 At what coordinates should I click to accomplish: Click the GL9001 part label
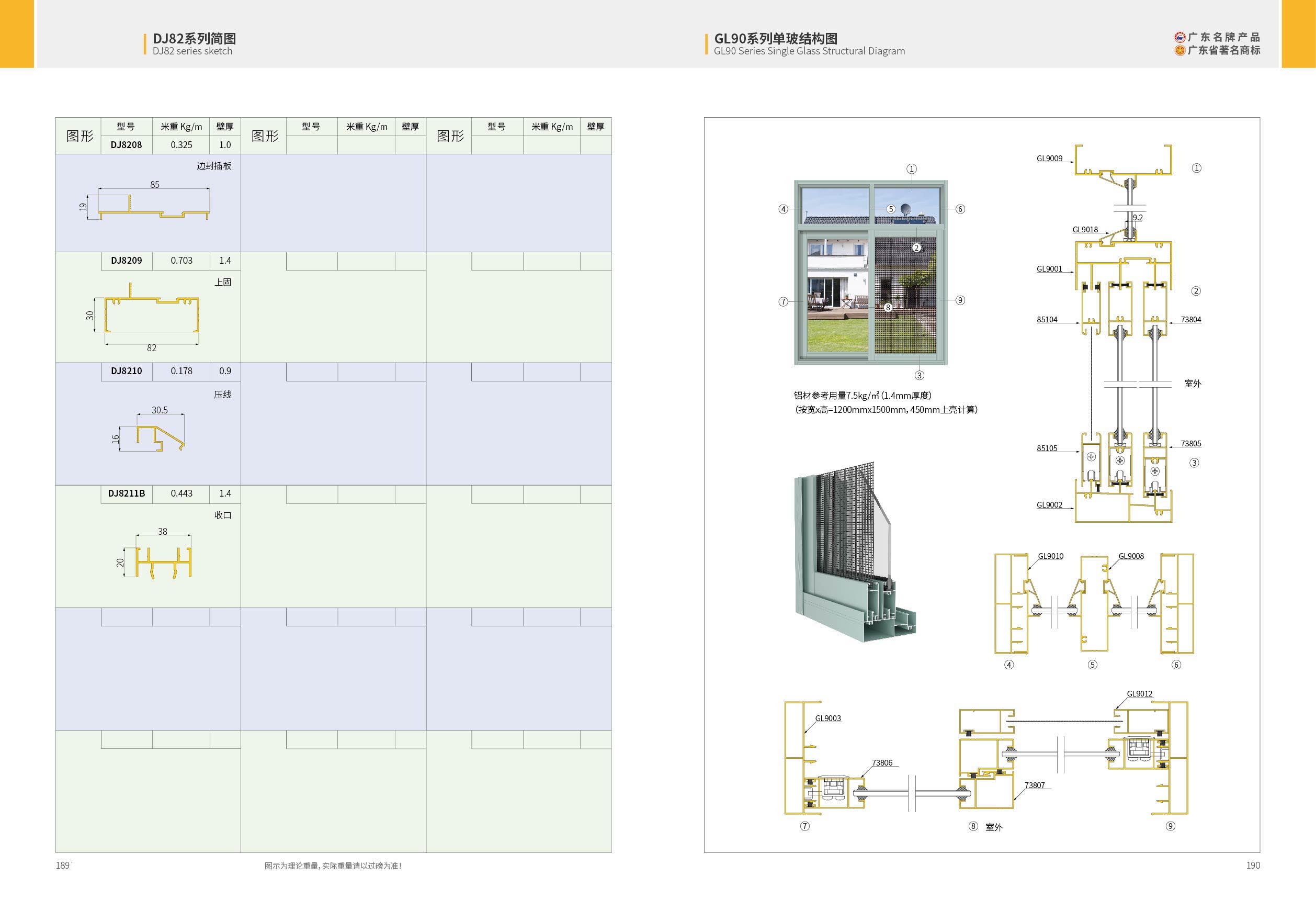click(1049, 269)
